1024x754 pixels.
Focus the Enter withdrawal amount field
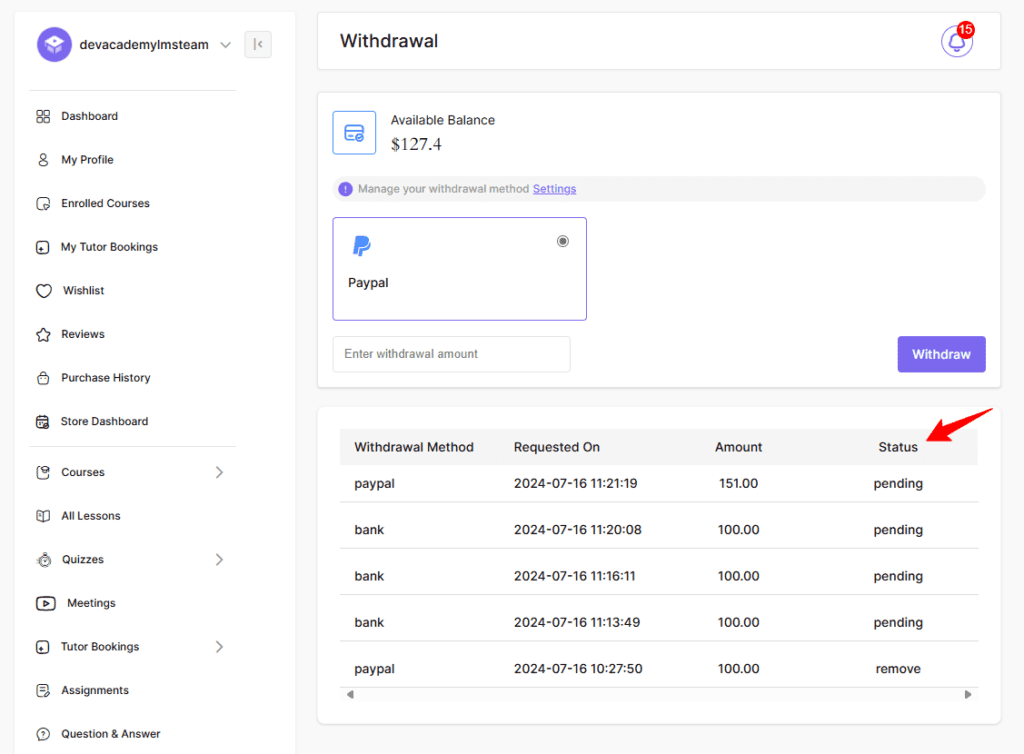tap(451, 354)
